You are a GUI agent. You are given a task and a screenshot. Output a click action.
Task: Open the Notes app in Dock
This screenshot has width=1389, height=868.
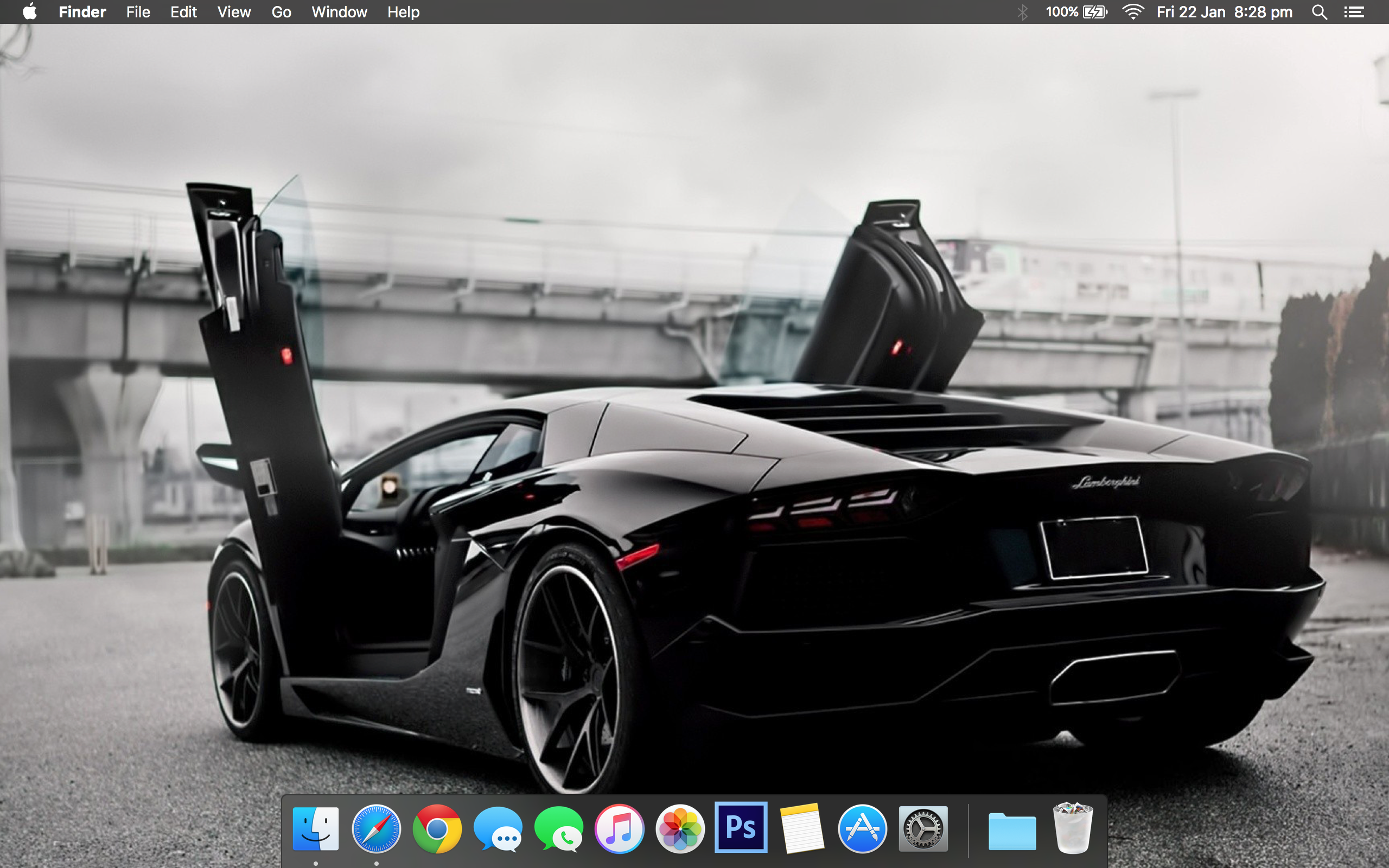coord(802,828)
